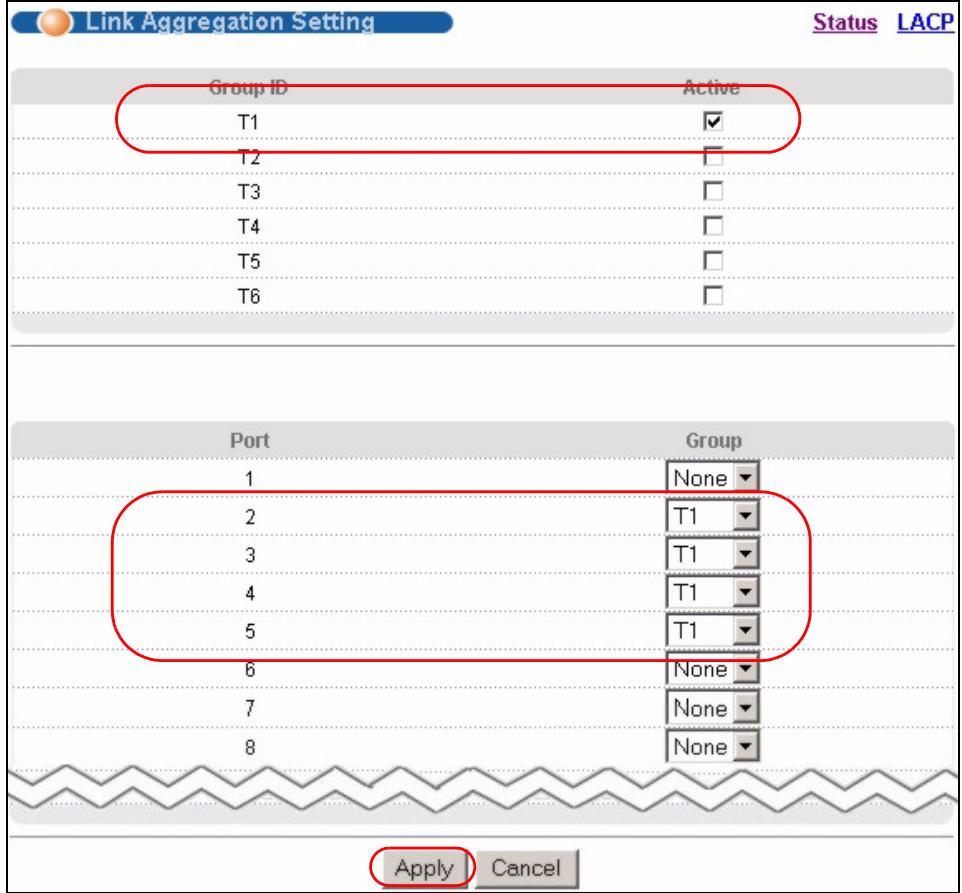Expand the Group dropdown for port 3
This screenshot has width=962, height=893.
(712, 554)
